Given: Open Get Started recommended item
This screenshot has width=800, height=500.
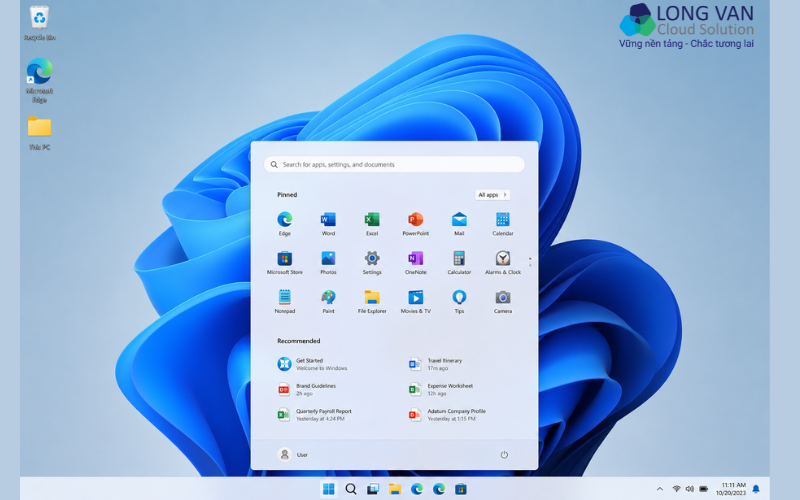Looking at the screenshot, I should click(312, 364).
